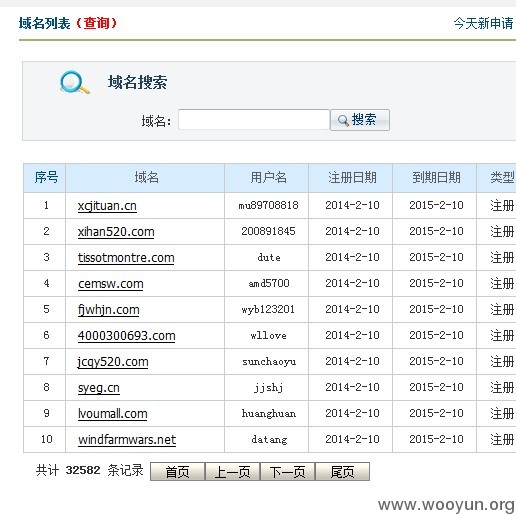Focus the 域名 search input field
516x514 pixels.
(x=254, y=119)
